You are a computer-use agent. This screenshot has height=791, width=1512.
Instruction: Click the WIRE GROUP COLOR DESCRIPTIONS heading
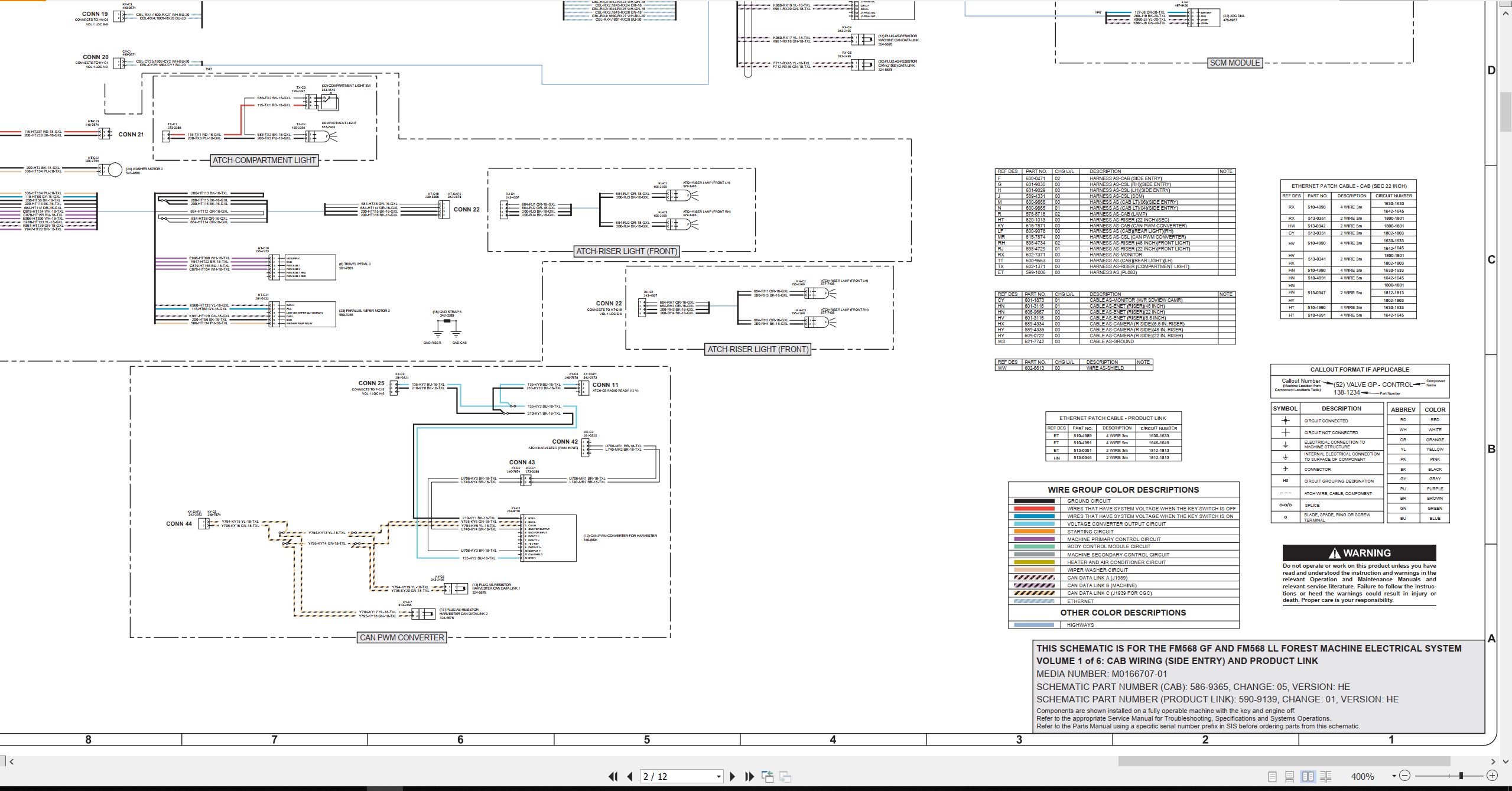point(1123,490)
